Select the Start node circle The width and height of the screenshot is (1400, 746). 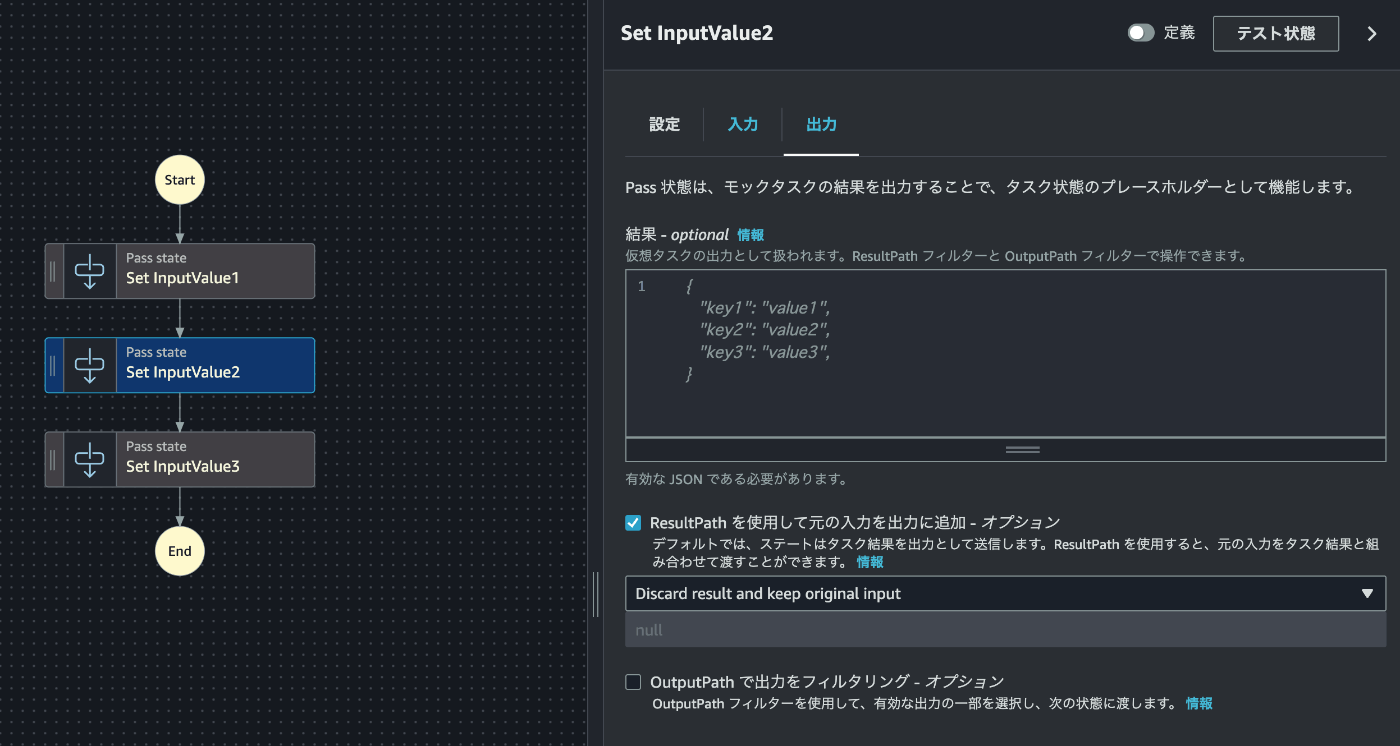point(180,180)
